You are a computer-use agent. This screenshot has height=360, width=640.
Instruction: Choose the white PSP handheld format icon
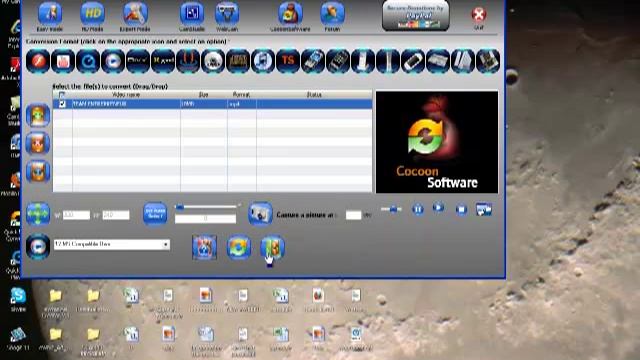[413, 61]
